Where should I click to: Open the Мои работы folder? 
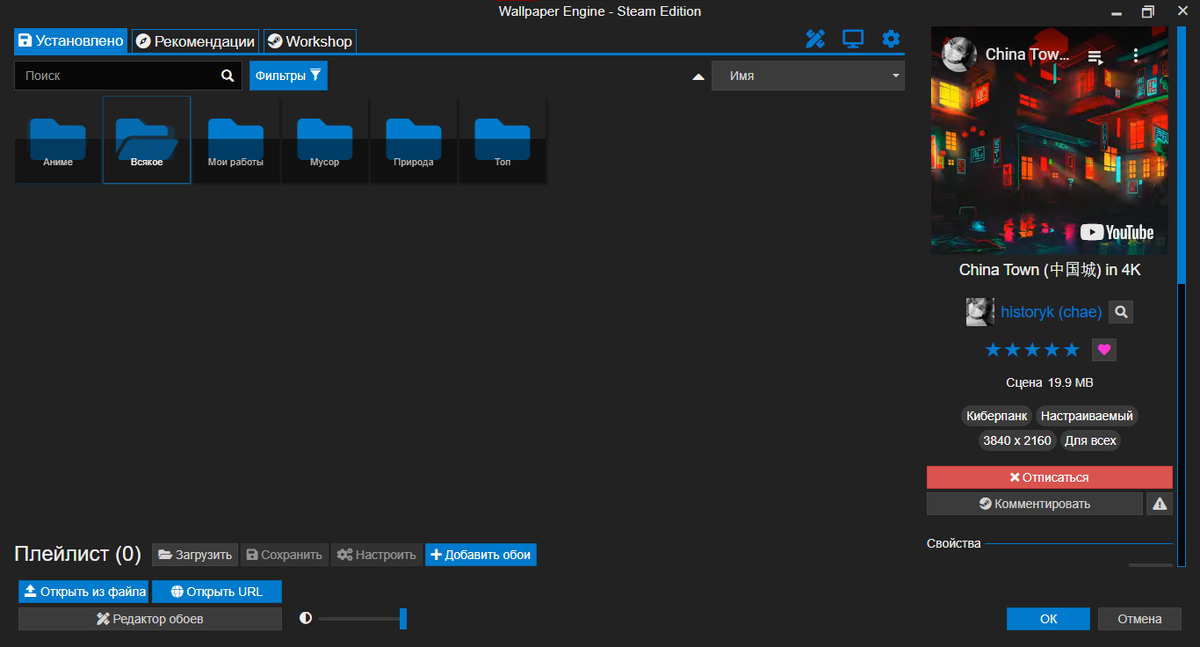[x=235, y=140]
